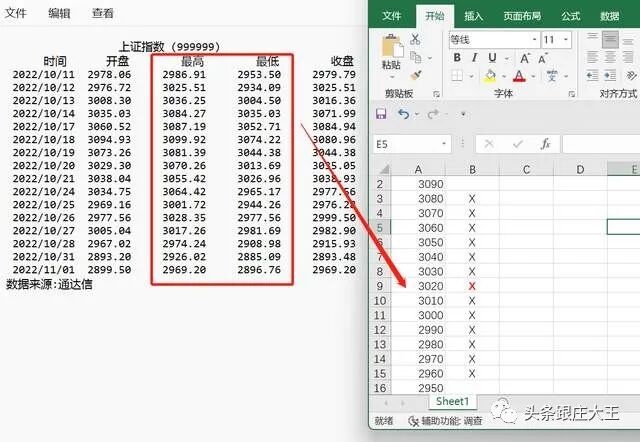This screenshot has width=640, height=442.
Task: Switch to Excel 开始 (Home) tab
Action: [x=435, y=16]
